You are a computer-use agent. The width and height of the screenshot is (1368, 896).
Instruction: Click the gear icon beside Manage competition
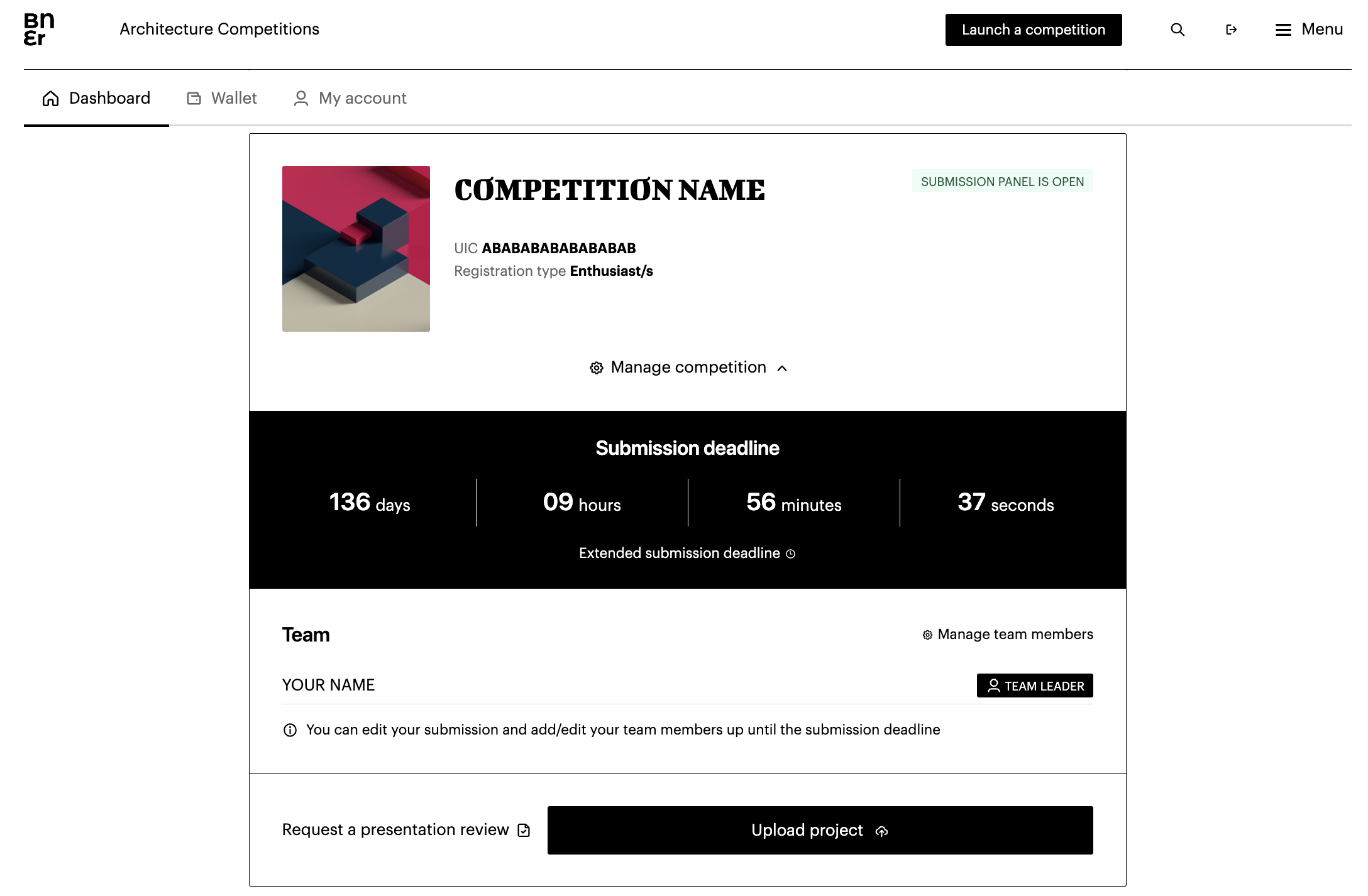pyautogui.click(x=597, y=368)
